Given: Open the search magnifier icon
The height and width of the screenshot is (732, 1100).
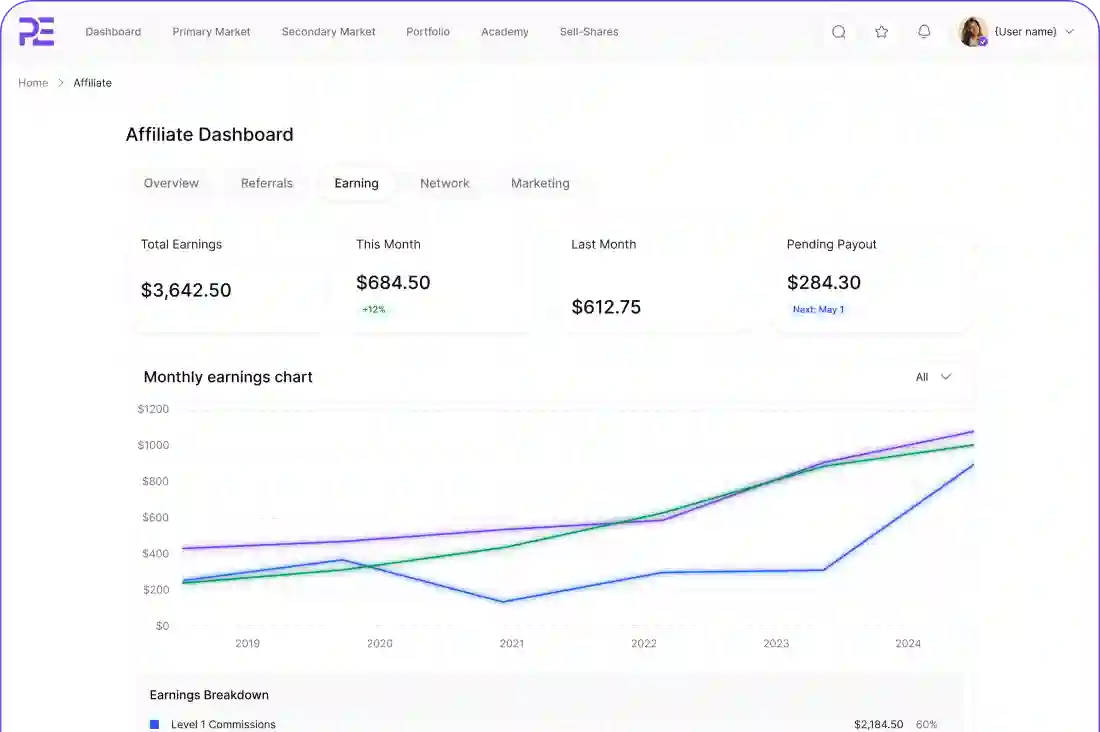Looking at the screenshot, I should [838, 32].
